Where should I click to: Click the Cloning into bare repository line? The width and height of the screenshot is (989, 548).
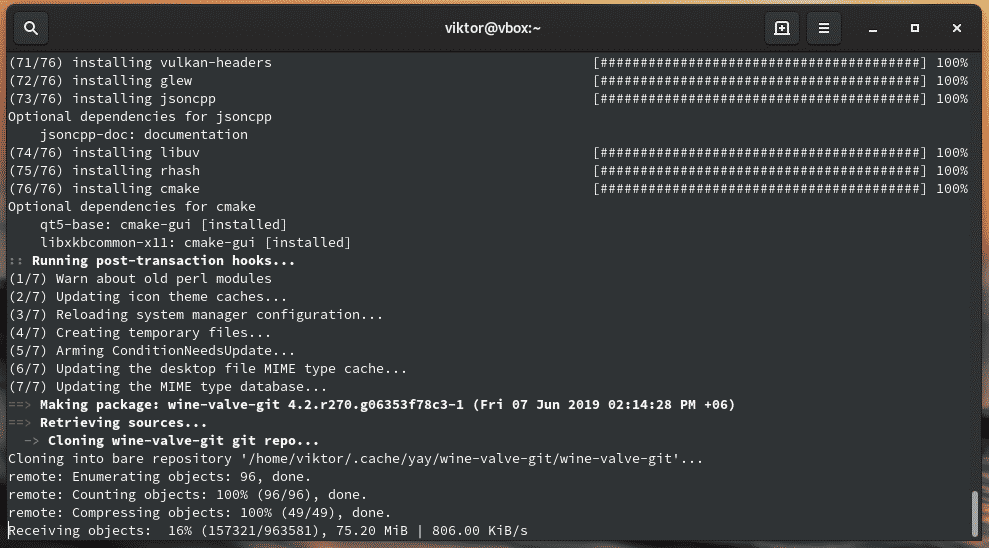point(355,458)
